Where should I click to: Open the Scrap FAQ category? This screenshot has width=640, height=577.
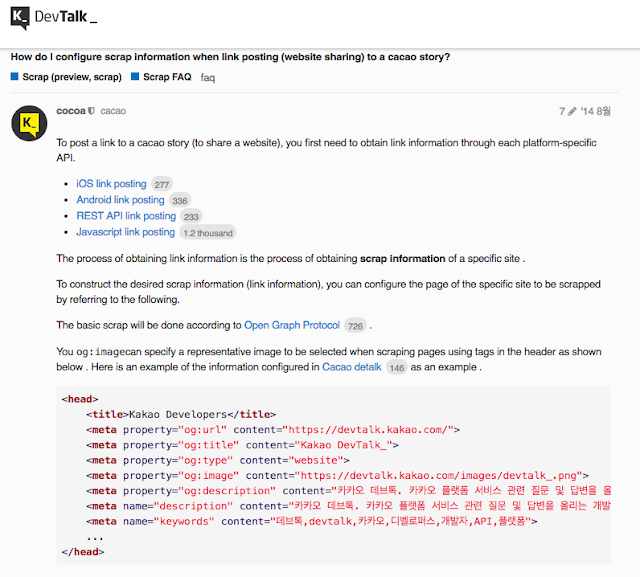167,77
